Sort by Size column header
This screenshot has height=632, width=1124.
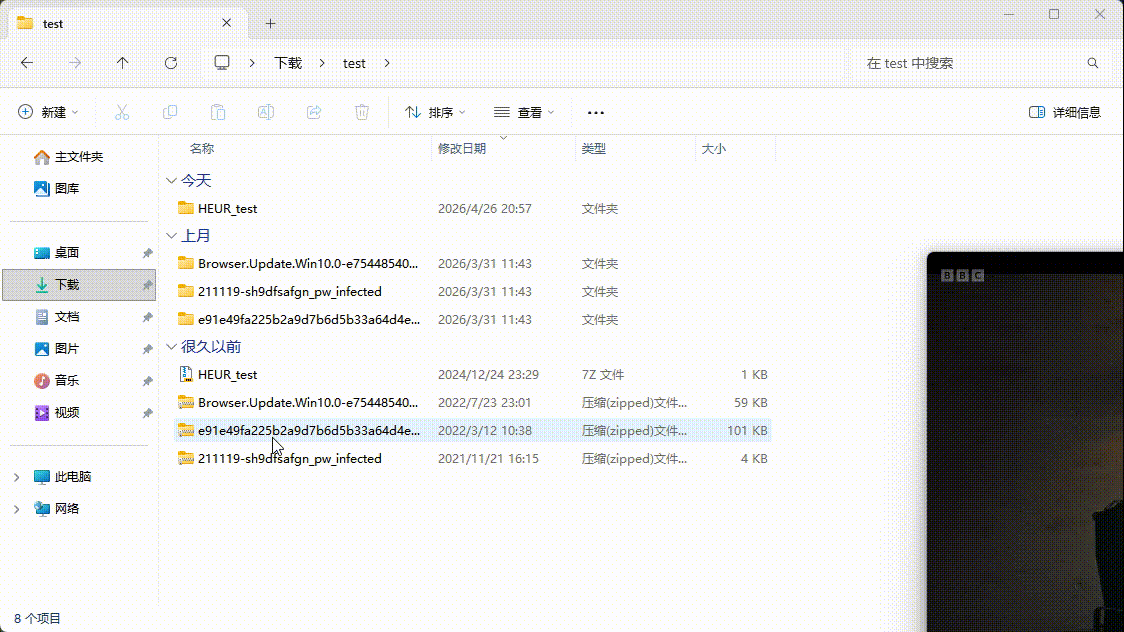[x=713, y=148]
